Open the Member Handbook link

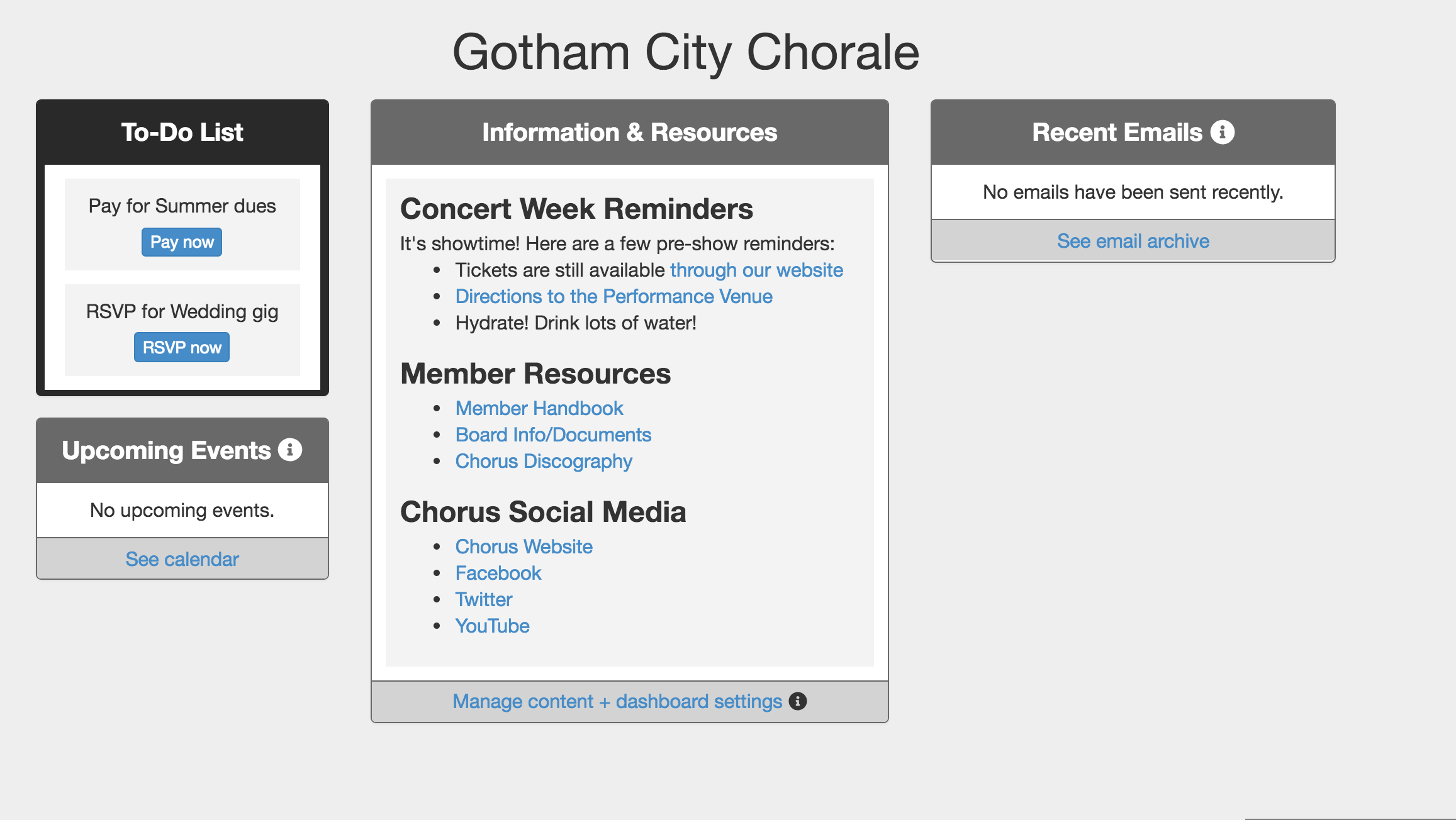tap(539, 408)
